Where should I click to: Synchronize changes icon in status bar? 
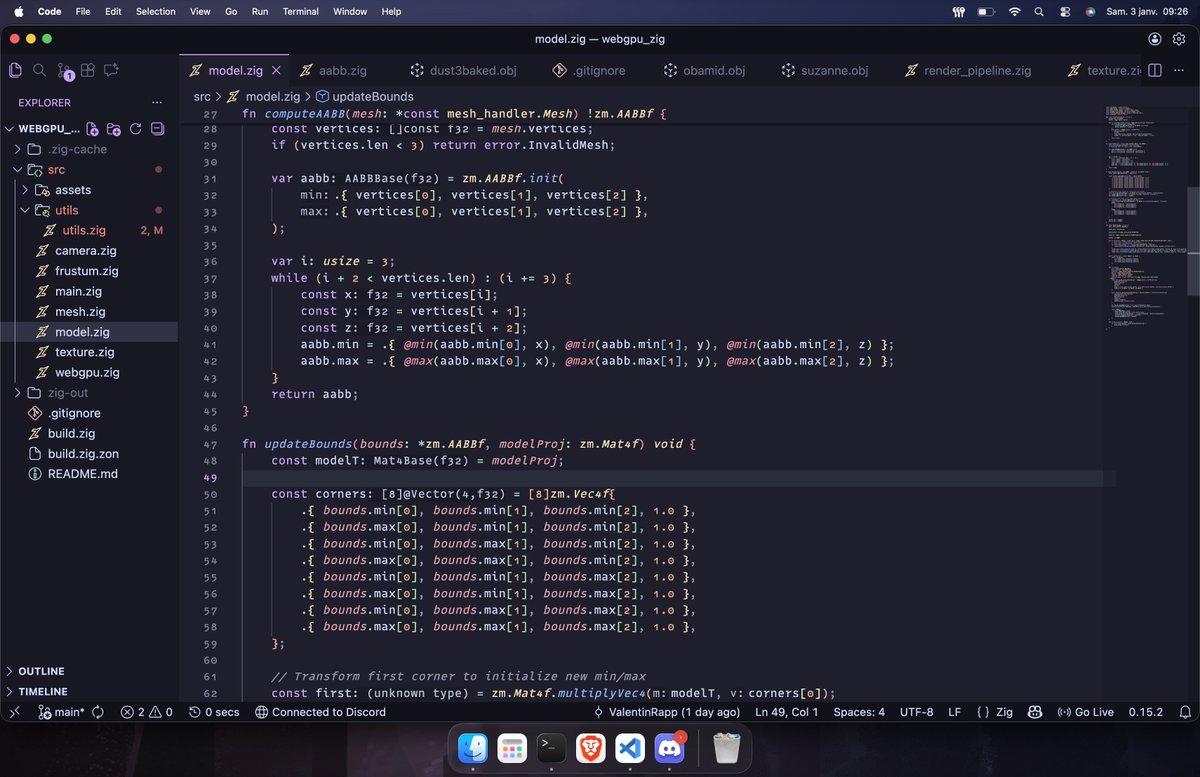click(98, 712)
